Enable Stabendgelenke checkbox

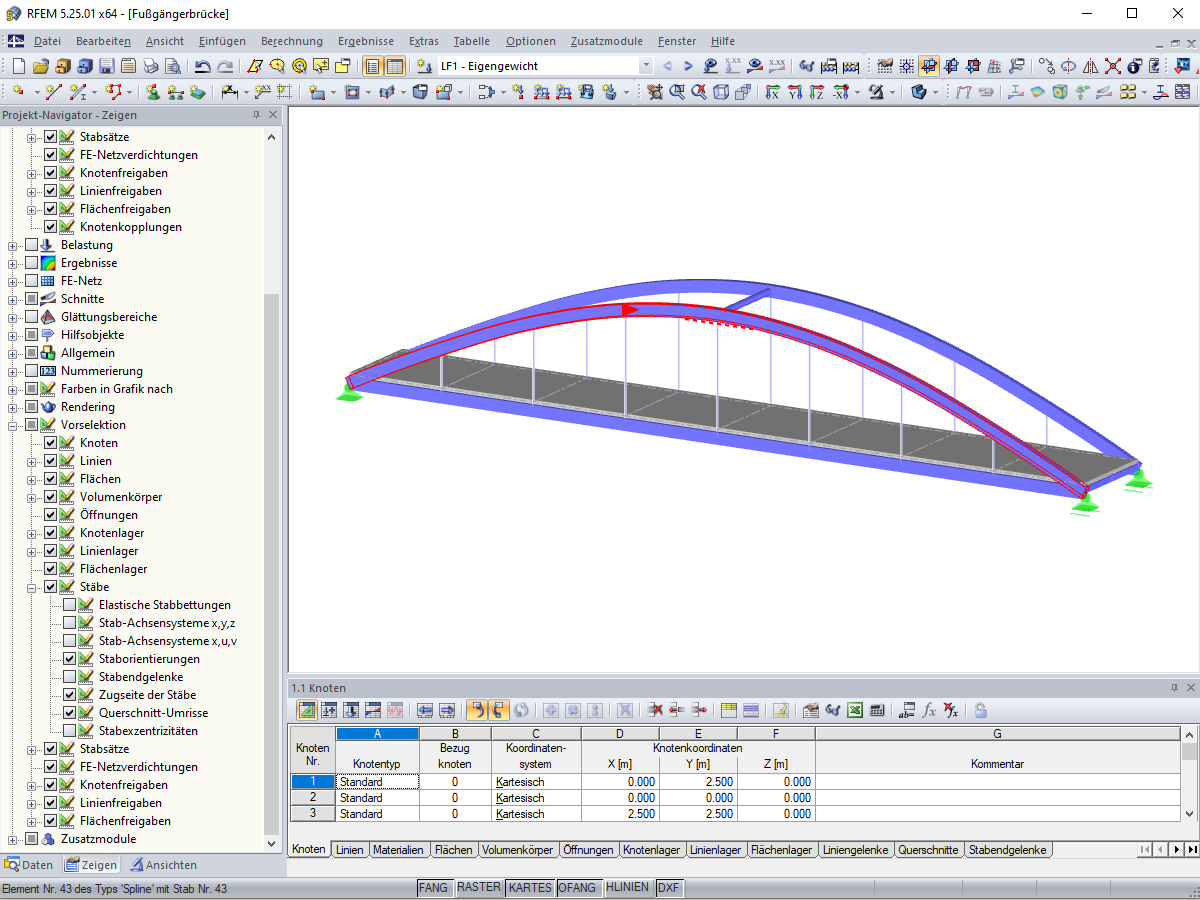pyautogui.click(x=69, y=677)
